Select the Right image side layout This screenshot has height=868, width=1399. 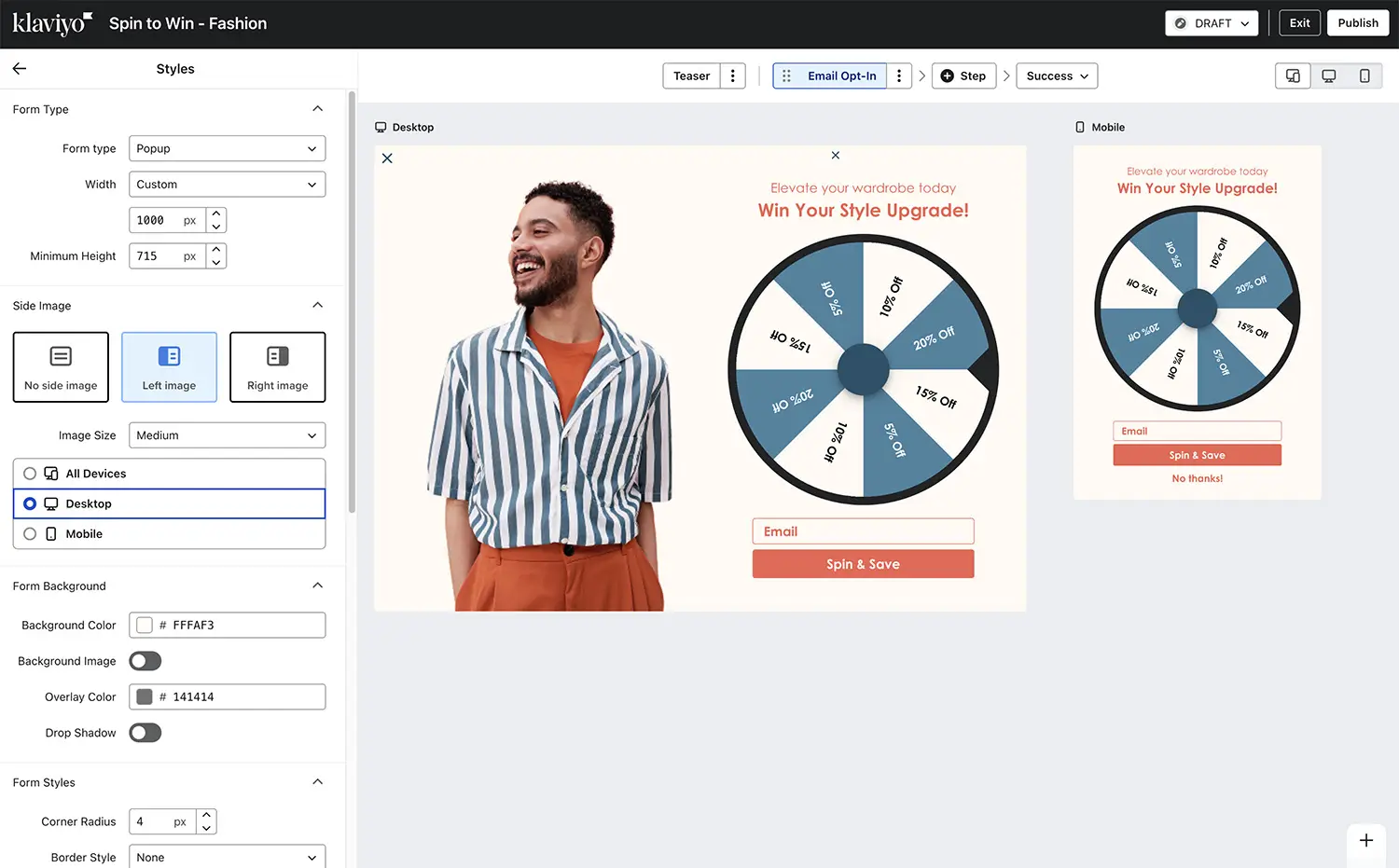point(277,366)
